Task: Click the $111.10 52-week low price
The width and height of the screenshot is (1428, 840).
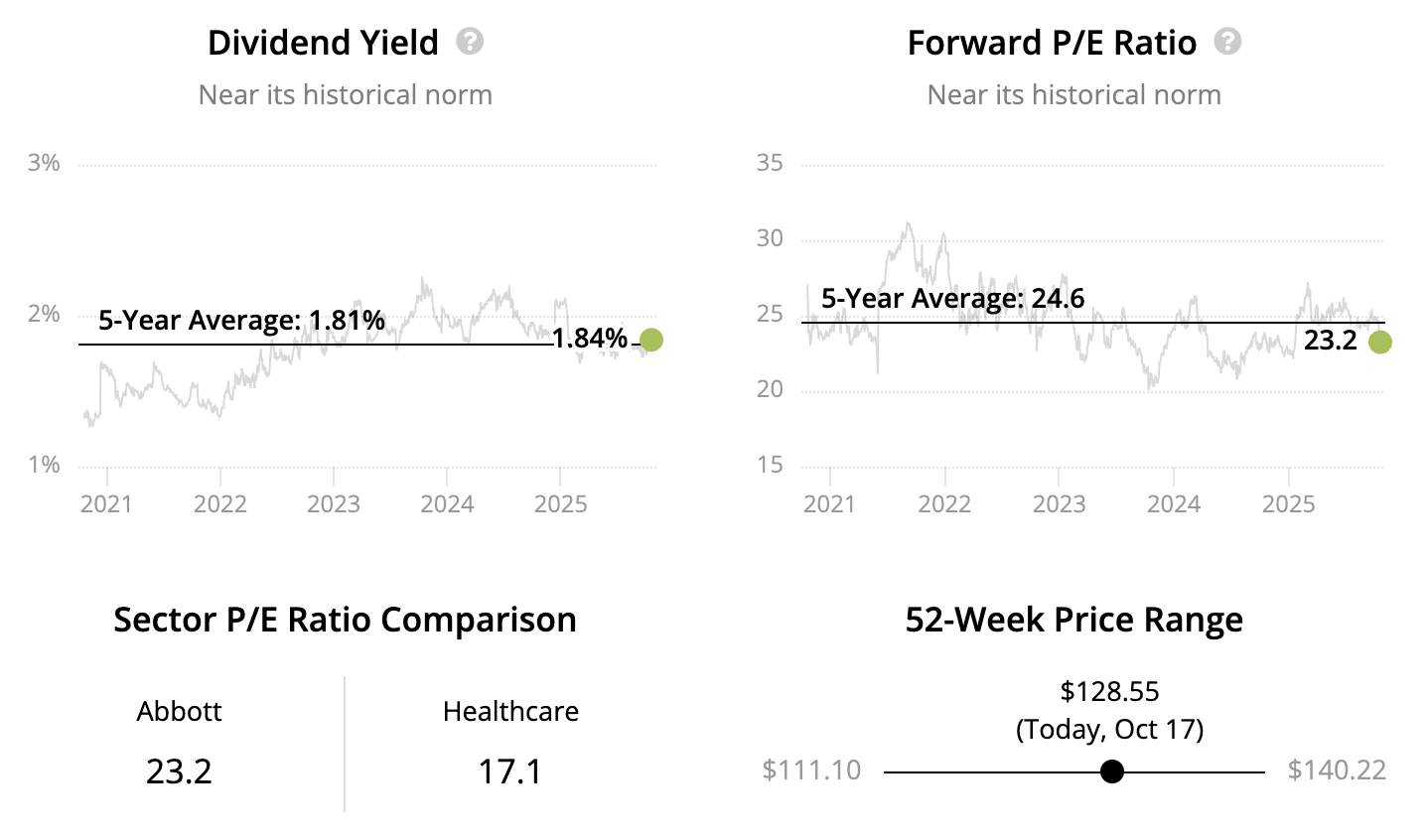Action: click(x=811, y=770)
